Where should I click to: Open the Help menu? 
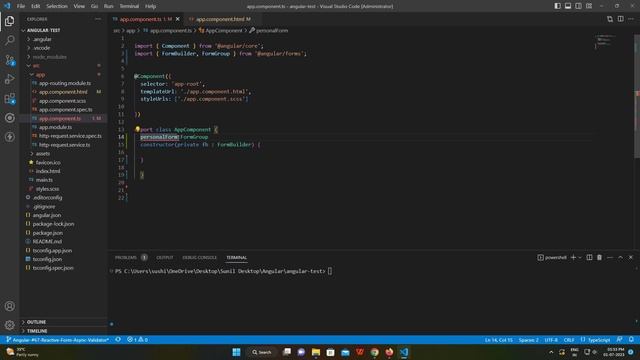pos(151,6)
